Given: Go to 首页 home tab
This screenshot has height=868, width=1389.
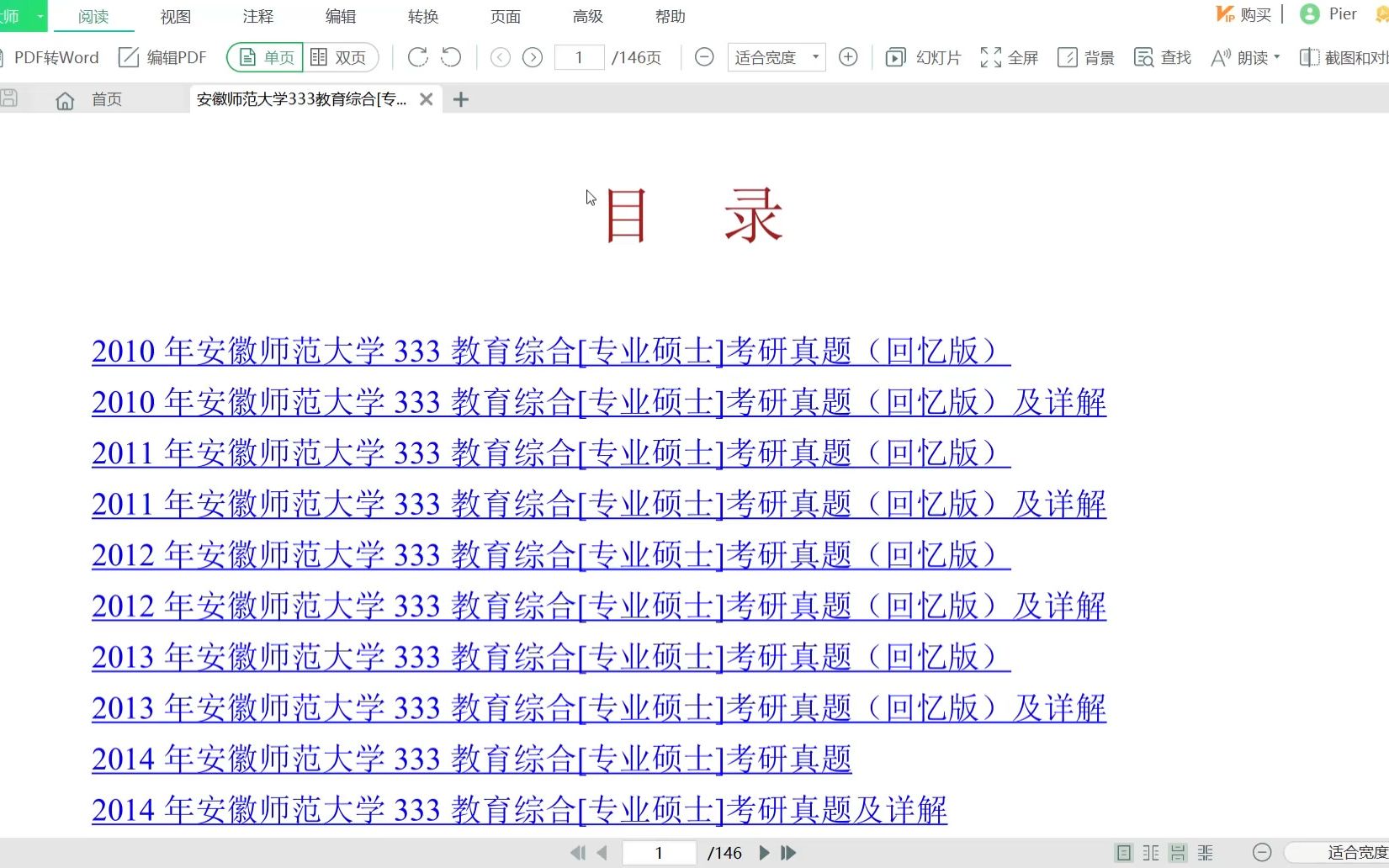Looking at the screenshot, I should click(89, 99).
